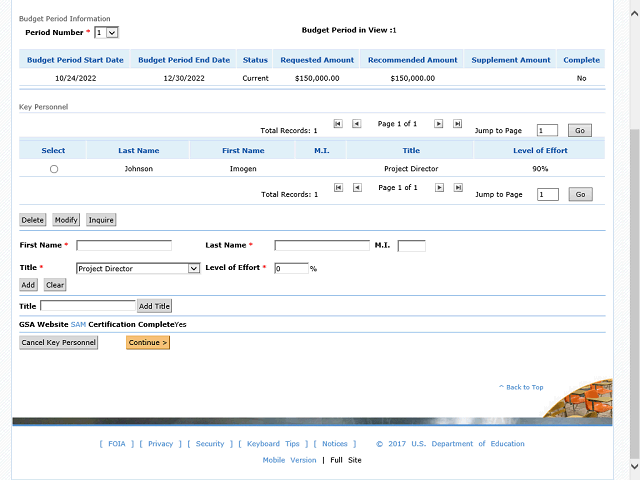Go to last page in top pagination
The width and height of the screenshot is (640, 480).
click(x=458, y=124)
